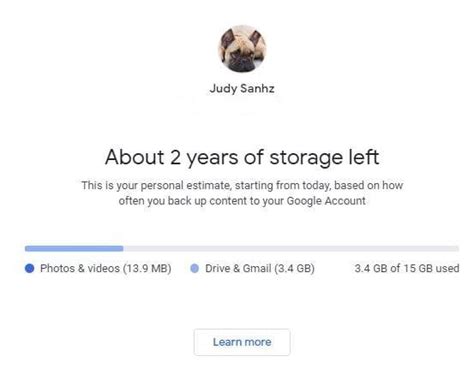Click the light blue Drive & Gmail dot
The width and height of the screenshot is (474, 368).
[195, 268]
